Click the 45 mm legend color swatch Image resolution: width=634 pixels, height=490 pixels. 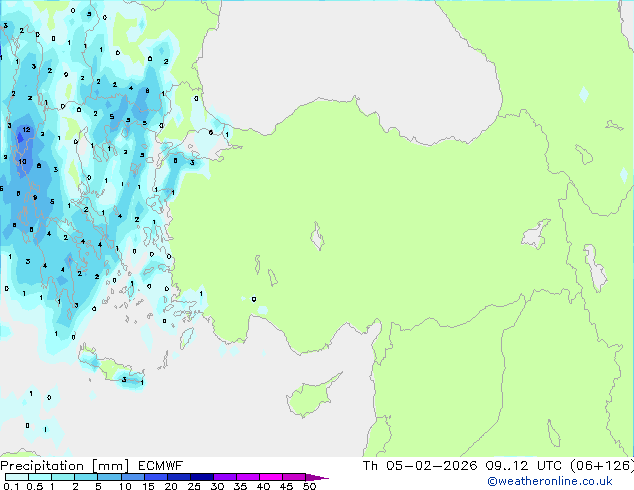294,477
